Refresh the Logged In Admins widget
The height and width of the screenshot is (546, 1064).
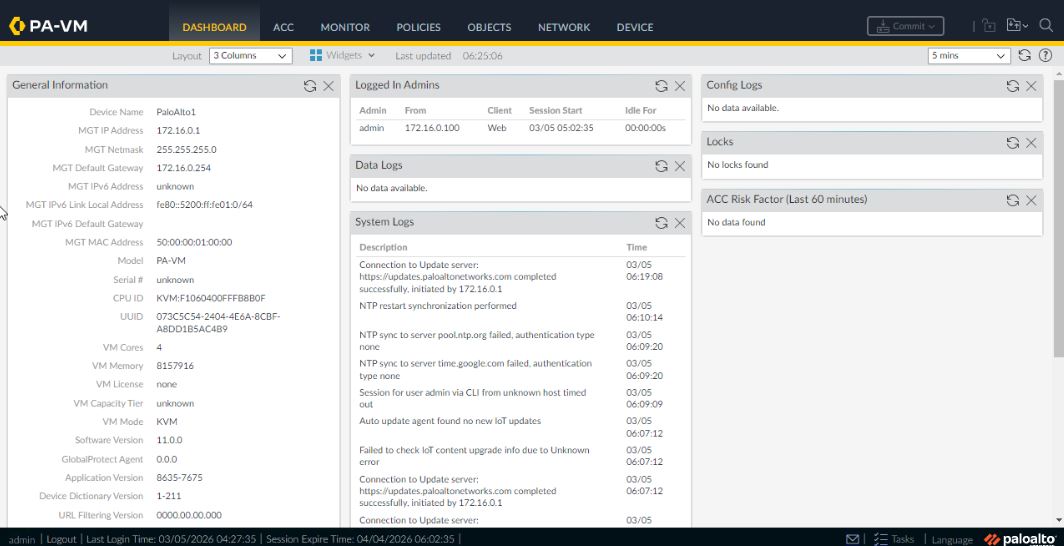[661, 86]
